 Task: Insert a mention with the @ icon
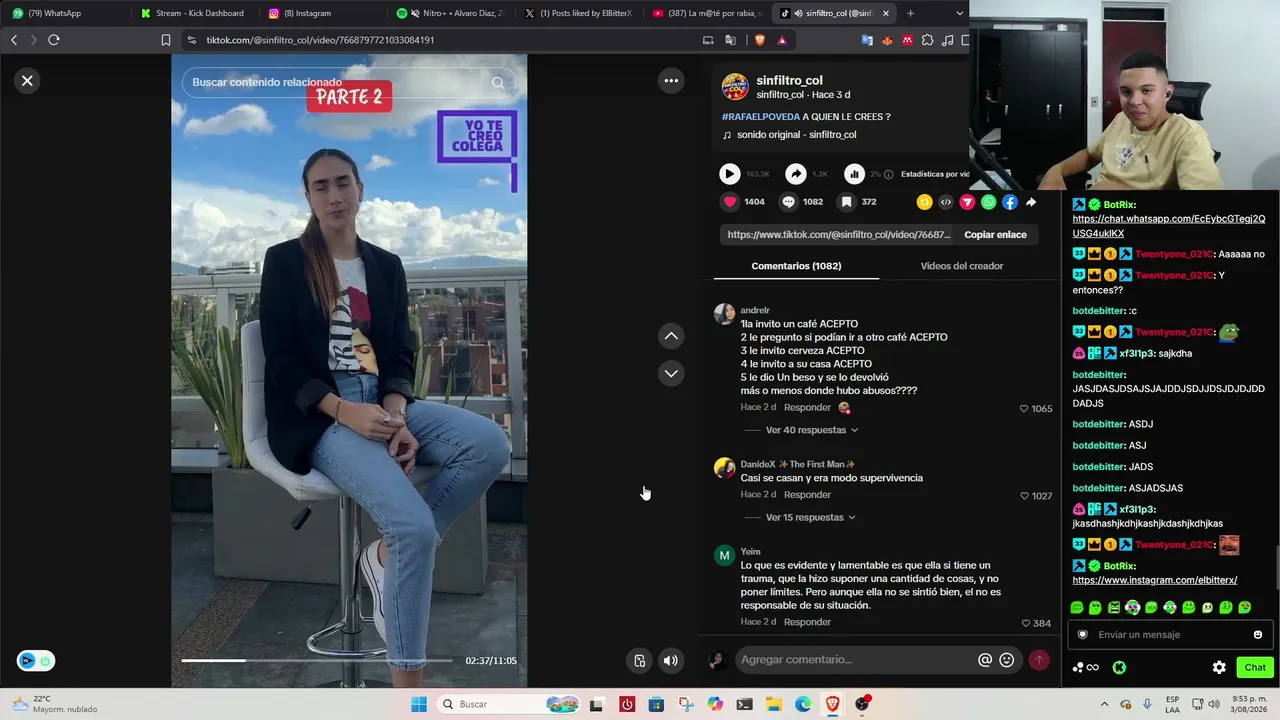985,660
